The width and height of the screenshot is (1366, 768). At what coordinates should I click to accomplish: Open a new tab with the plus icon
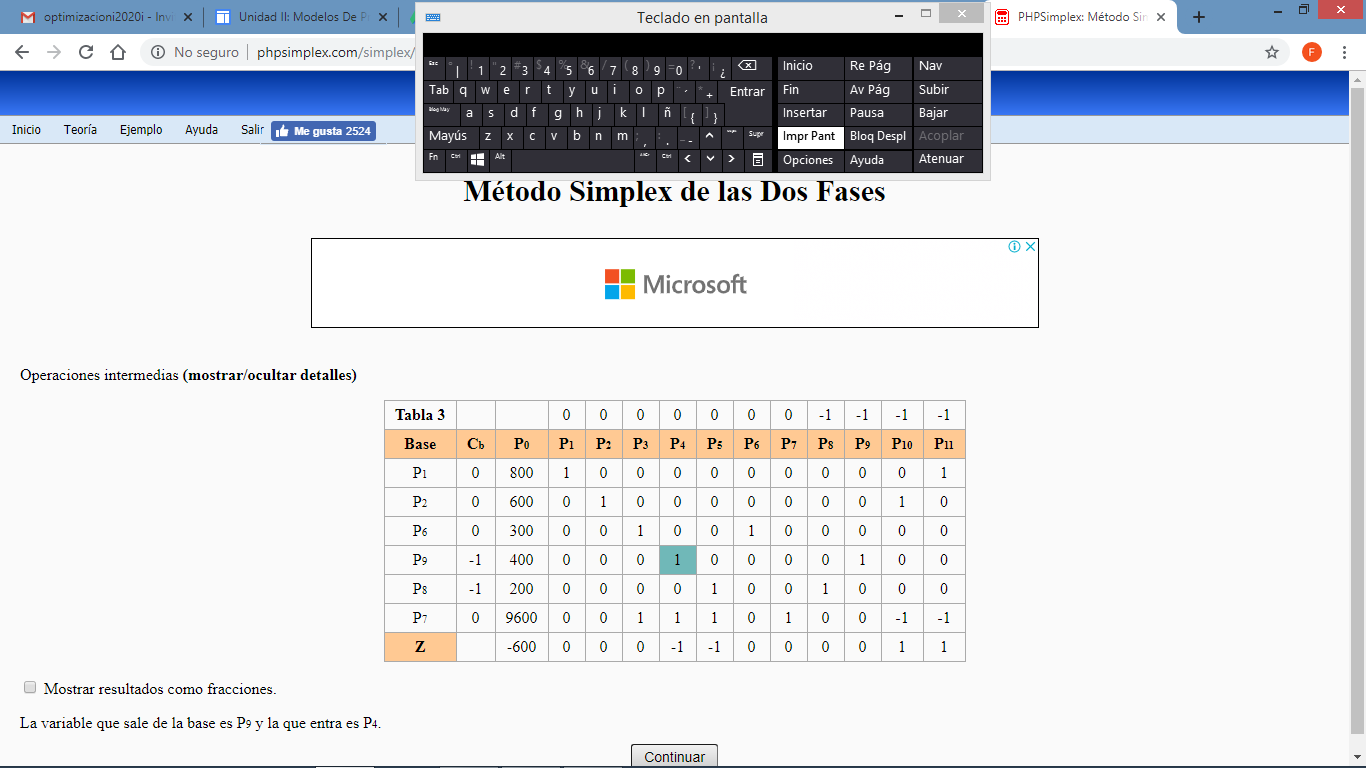pyautogui.click(x=1199, y=17)
